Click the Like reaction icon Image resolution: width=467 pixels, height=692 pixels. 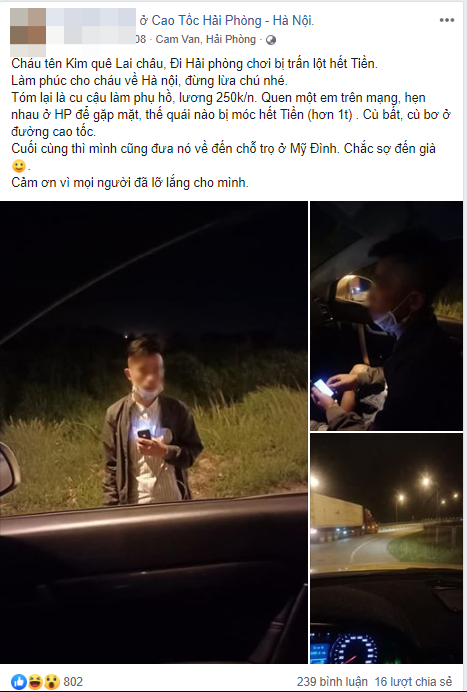[x=19, y=682]
